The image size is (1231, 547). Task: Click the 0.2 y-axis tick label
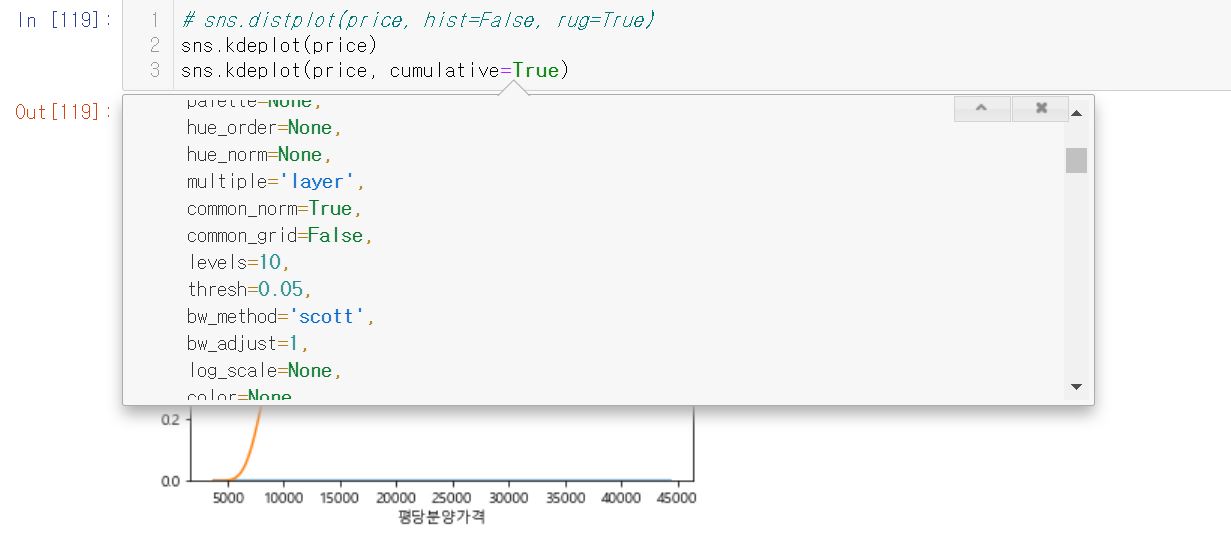tap(169, 420)
